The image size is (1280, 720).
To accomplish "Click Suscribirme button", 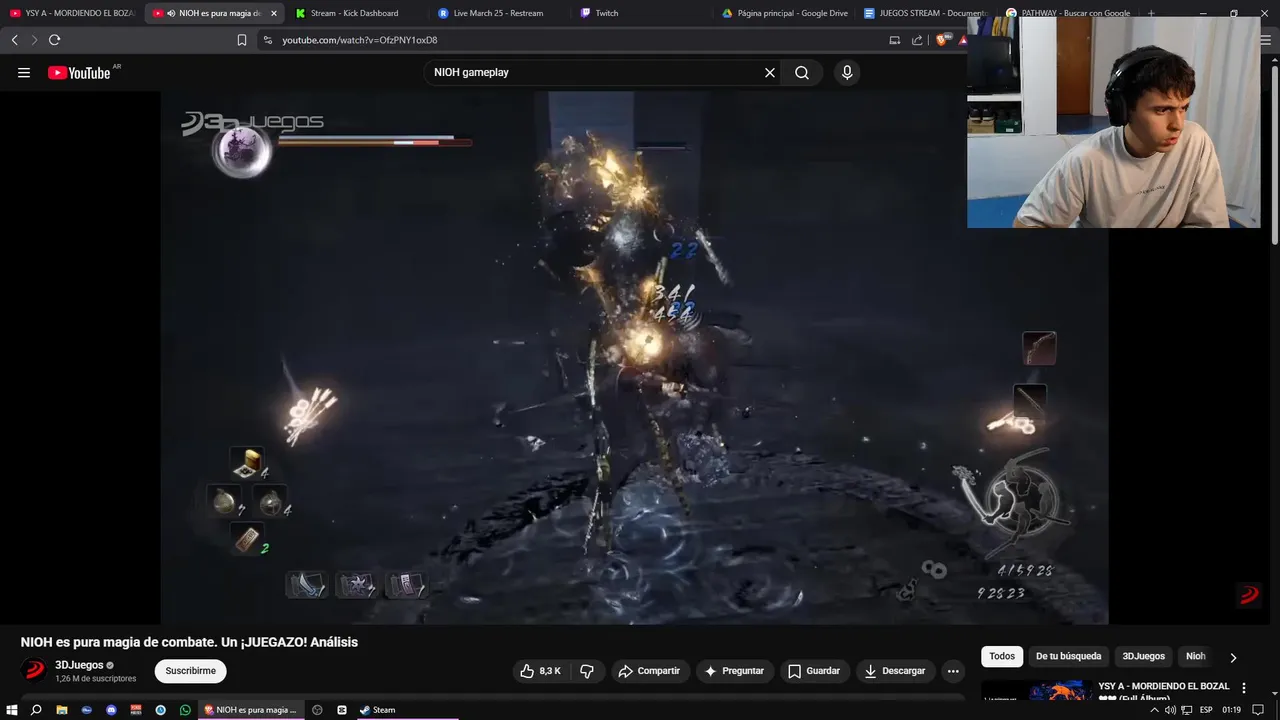I will [x=190, y=671].
